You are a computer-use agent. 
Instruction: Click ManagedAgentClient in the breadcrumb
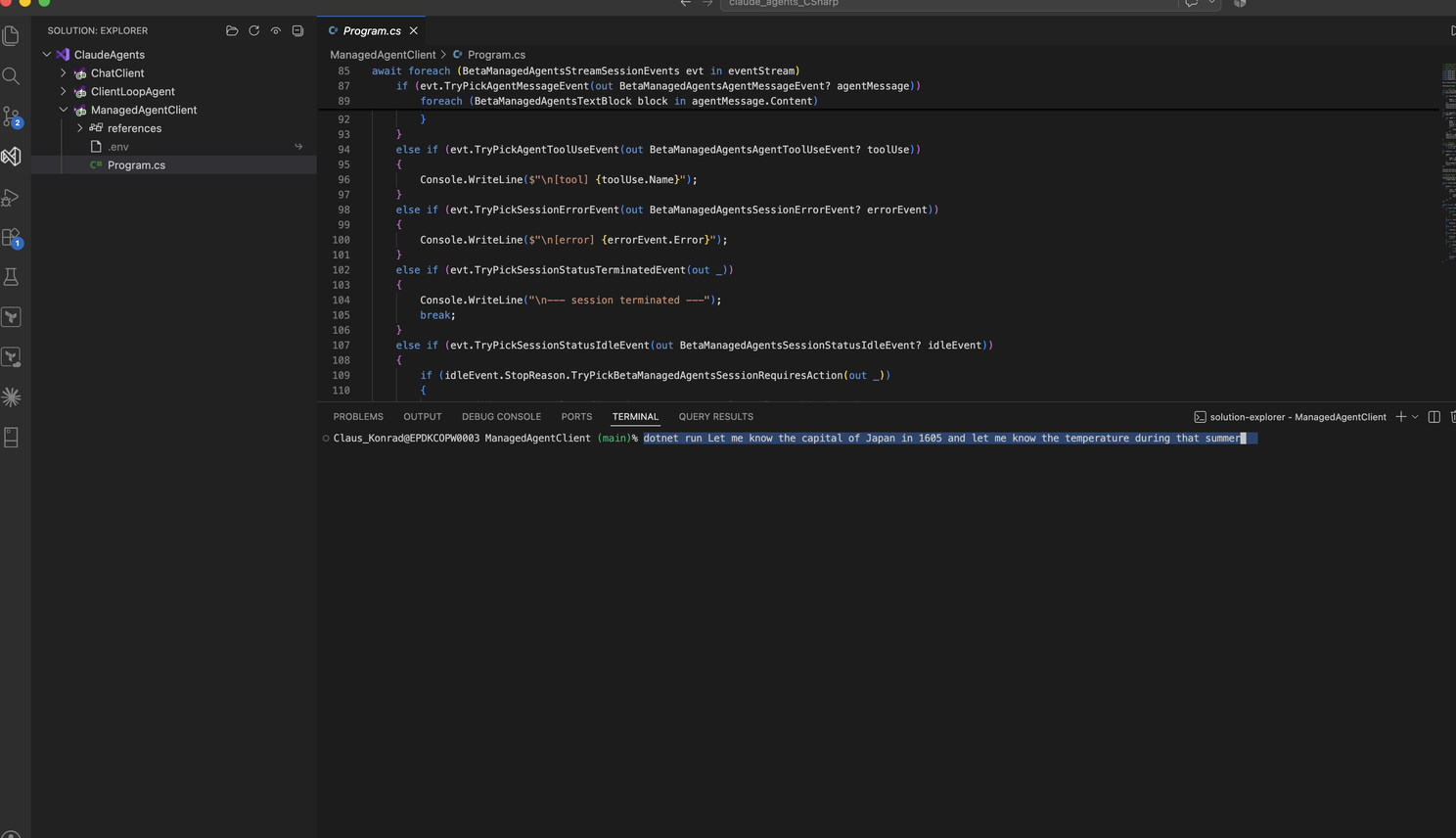(x=383, y=55)
